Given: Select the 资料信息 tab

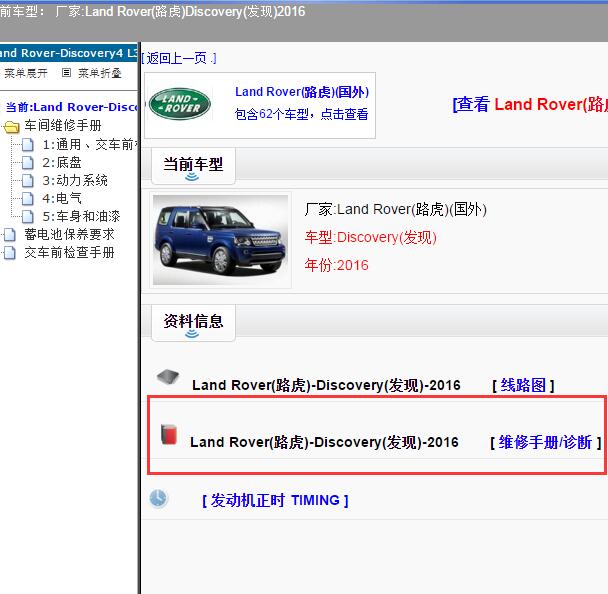Looking at the screenshot, I should [193, 323].
